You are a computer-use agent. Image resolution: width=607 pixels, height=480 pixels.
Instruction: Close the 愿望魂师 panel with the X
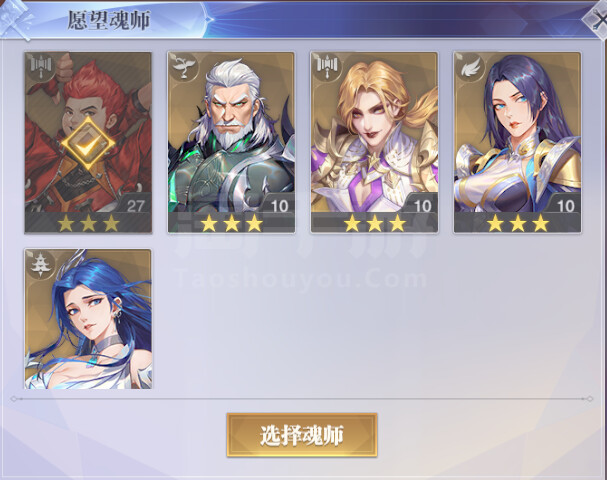pyautogui.click(x=598, y=21)
